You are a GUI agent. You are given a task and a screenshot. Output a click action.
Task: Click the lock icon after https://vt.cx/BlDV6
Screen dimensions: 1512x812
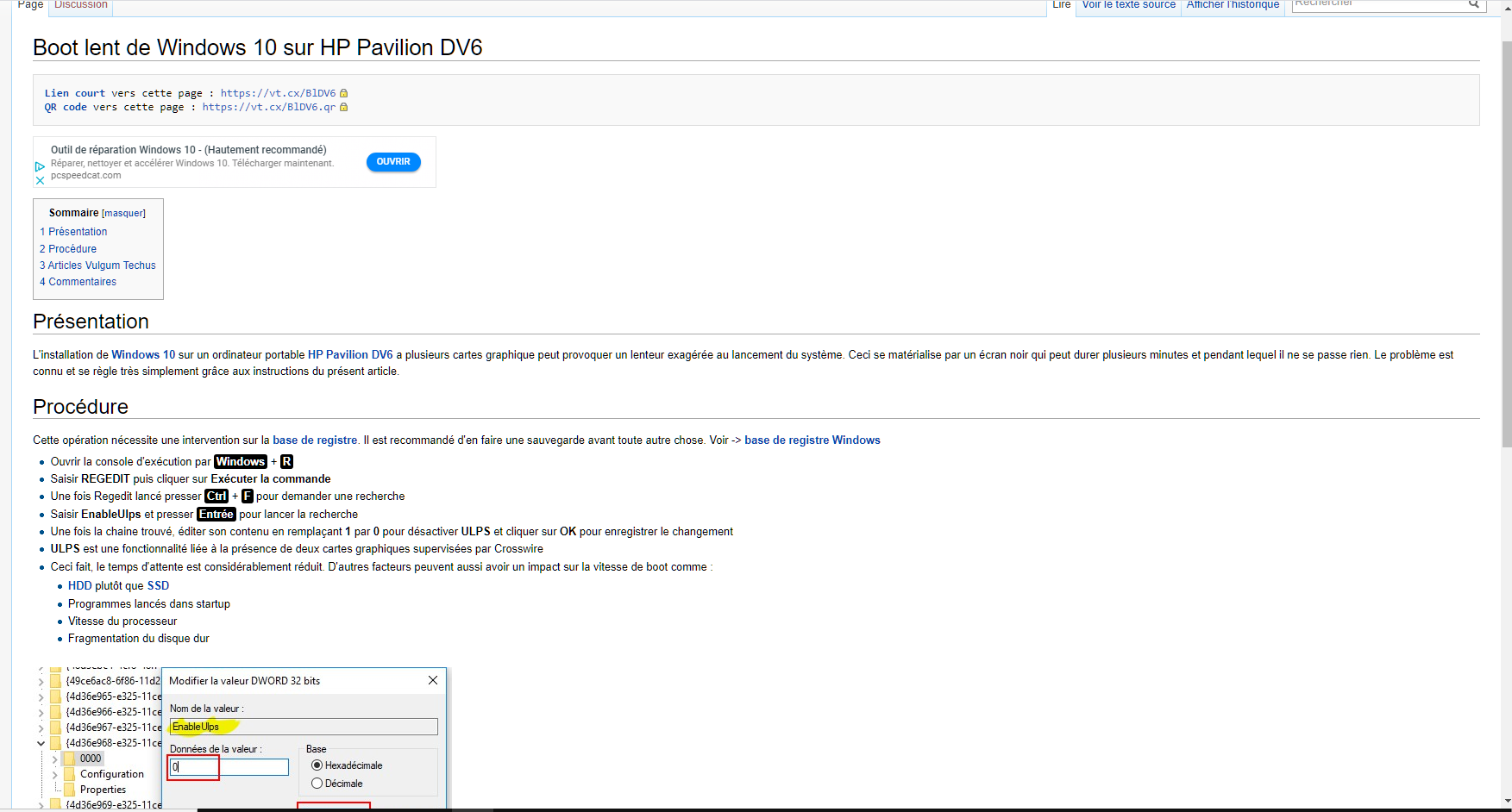343,93
